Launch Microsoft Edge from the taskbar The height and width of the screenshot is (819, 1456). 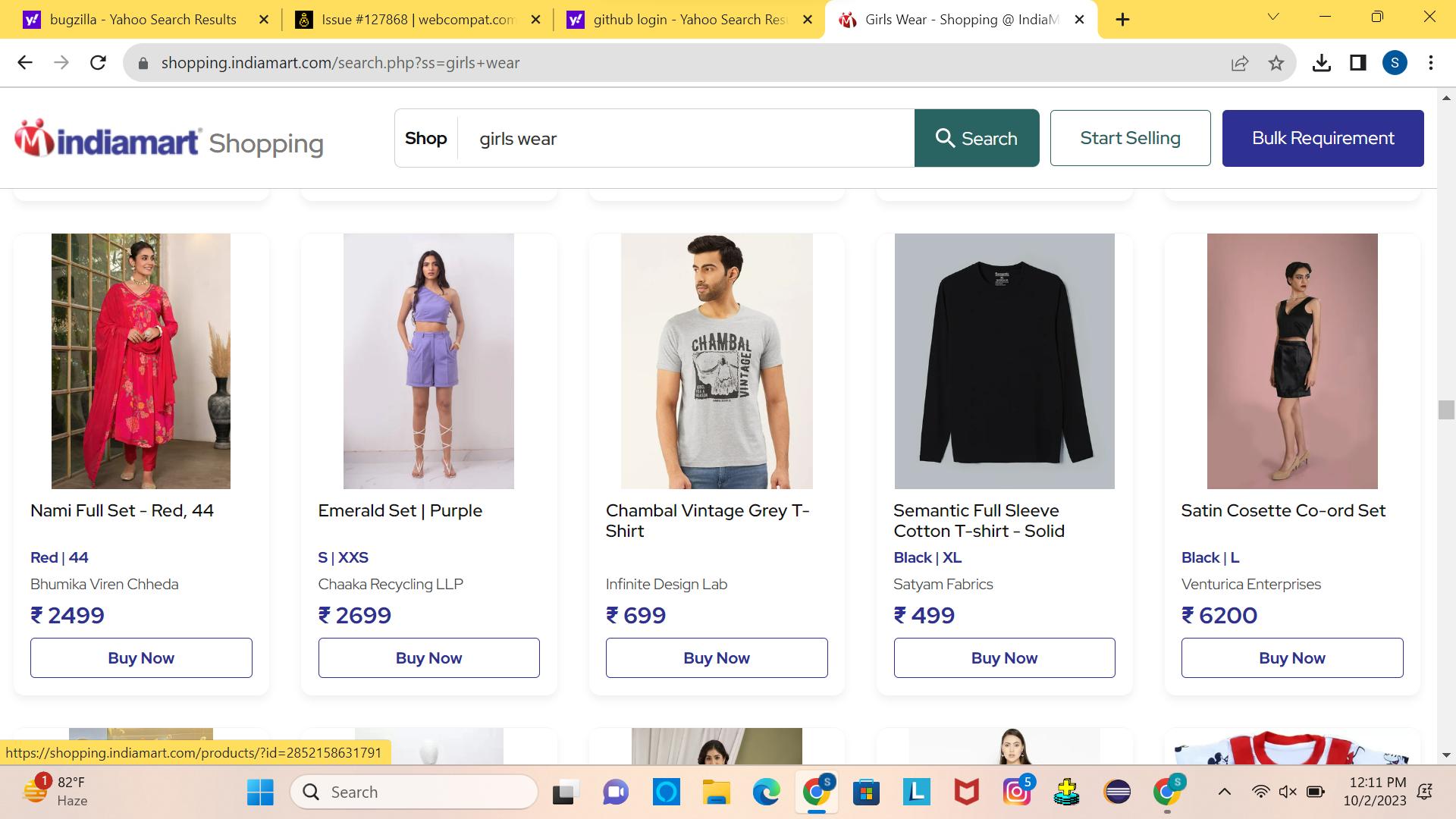coord(767,792)
